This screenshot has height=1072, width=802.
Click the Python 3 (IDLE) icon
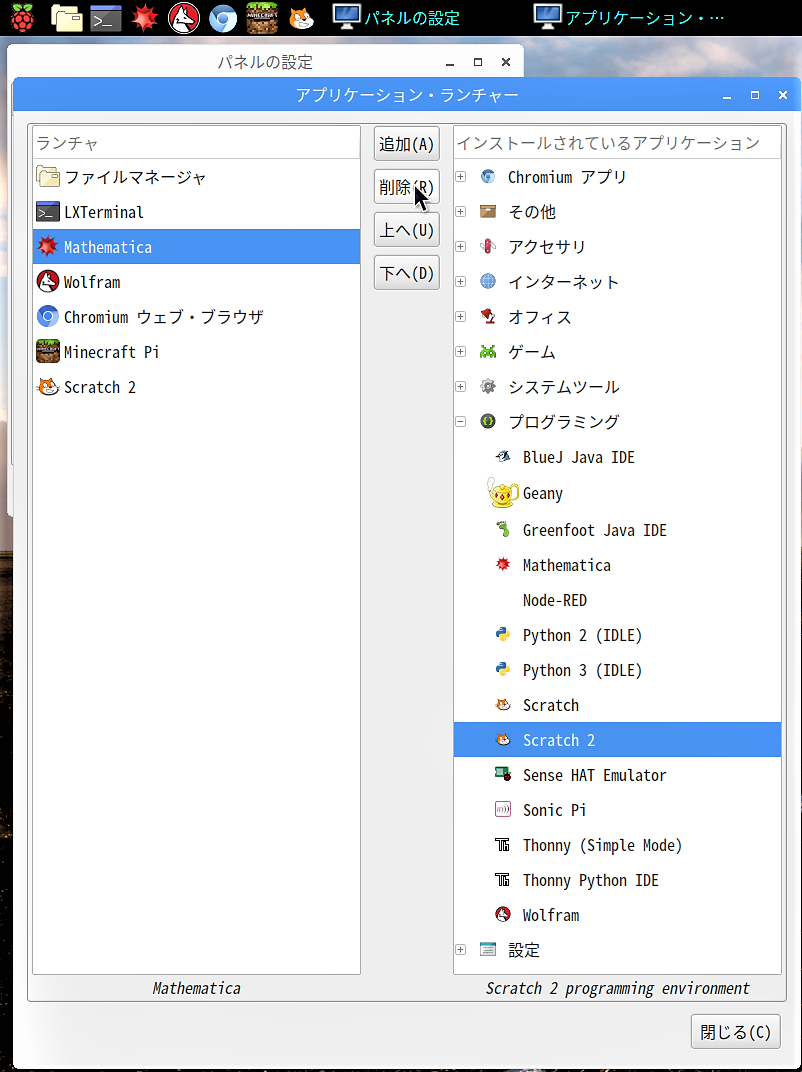click(503, 669)
